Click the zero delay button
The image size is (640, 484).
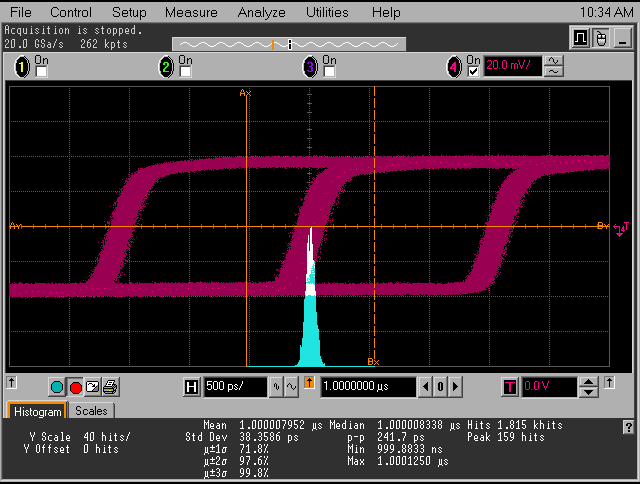point(440,386)
